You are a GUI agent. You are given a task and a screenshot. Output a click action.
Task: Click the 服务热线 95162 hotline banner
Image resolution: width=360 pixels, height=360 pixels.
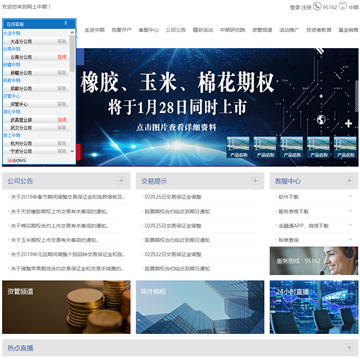pos(314,261)
